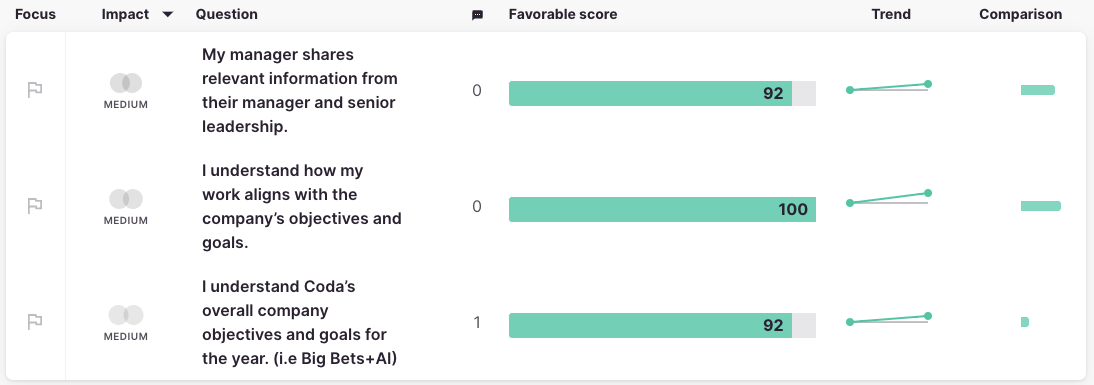This screenshot has height=385, width=1094.
Task: Open trend chart for work aligns question
Action: (888, 198)
